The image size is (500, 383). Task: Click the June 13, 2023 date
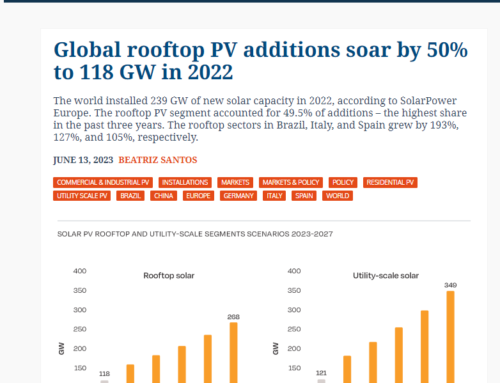[83, 160]
